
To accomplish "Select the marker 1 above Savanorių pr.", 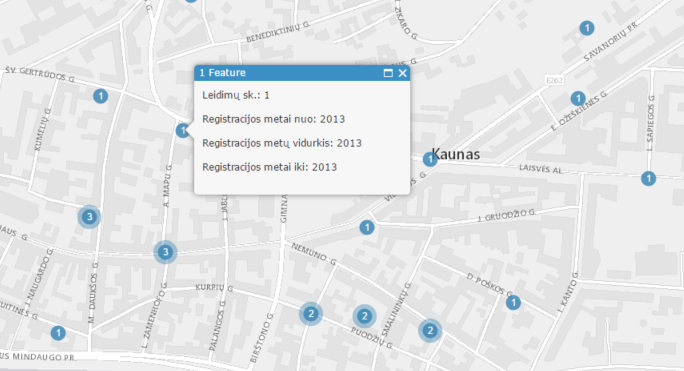I will 587,28.
